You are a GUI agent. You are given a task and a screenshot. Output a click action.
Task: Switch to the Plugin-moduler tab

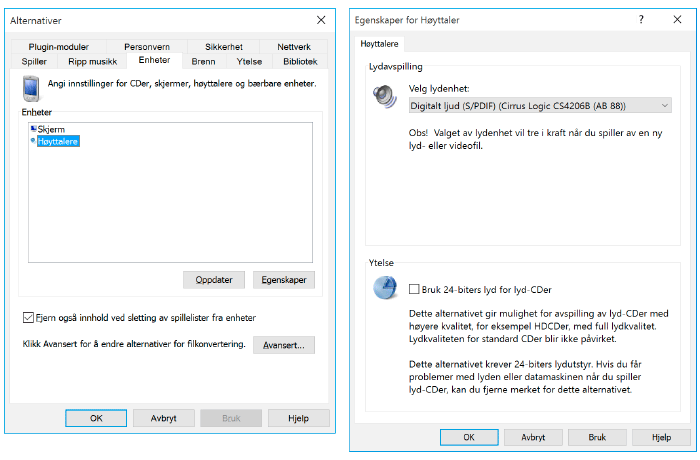click(59, 46)
